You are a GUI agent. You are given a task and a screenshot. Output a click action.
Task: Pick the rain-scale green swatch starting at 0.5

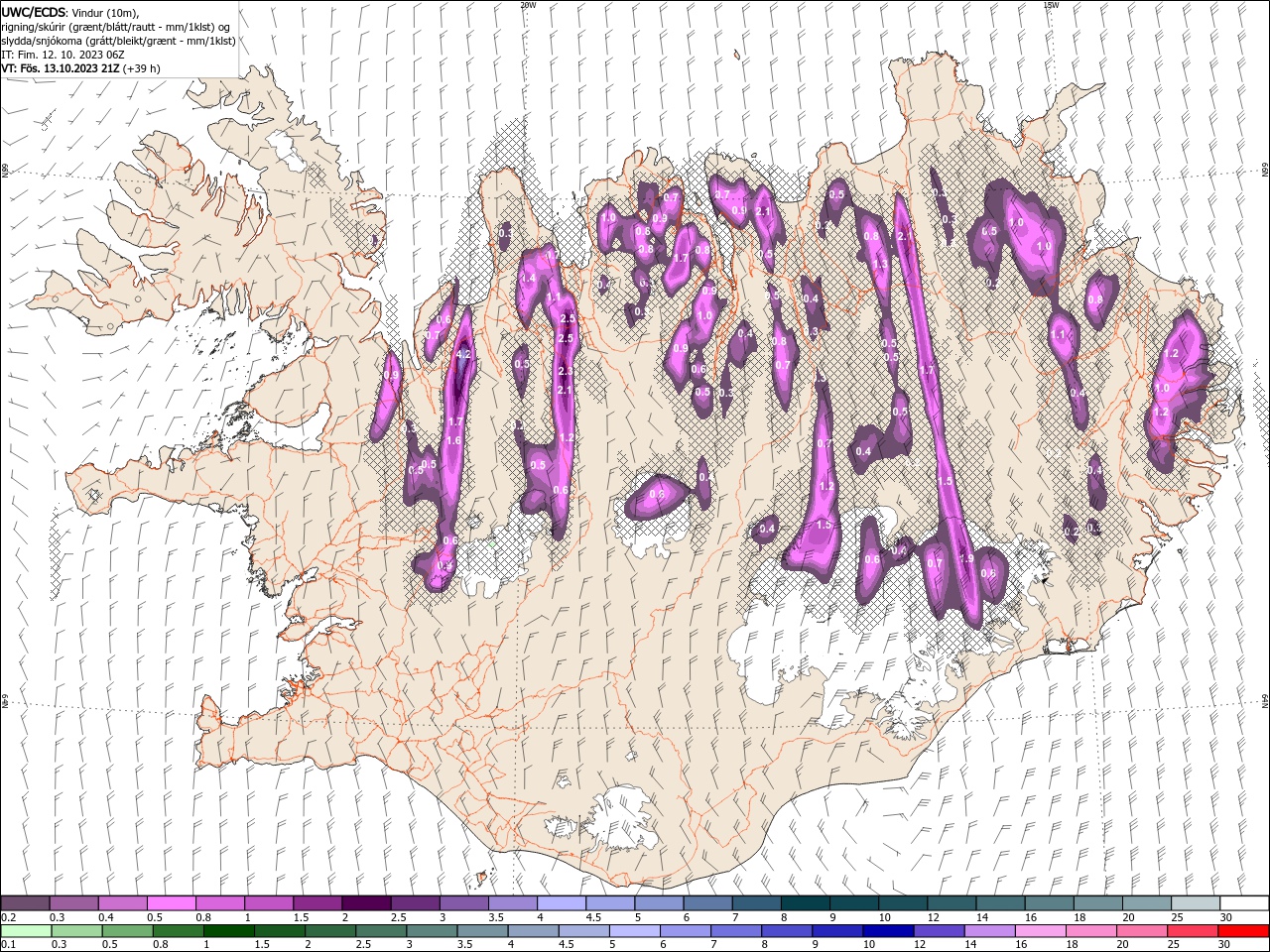coord(127,930)
